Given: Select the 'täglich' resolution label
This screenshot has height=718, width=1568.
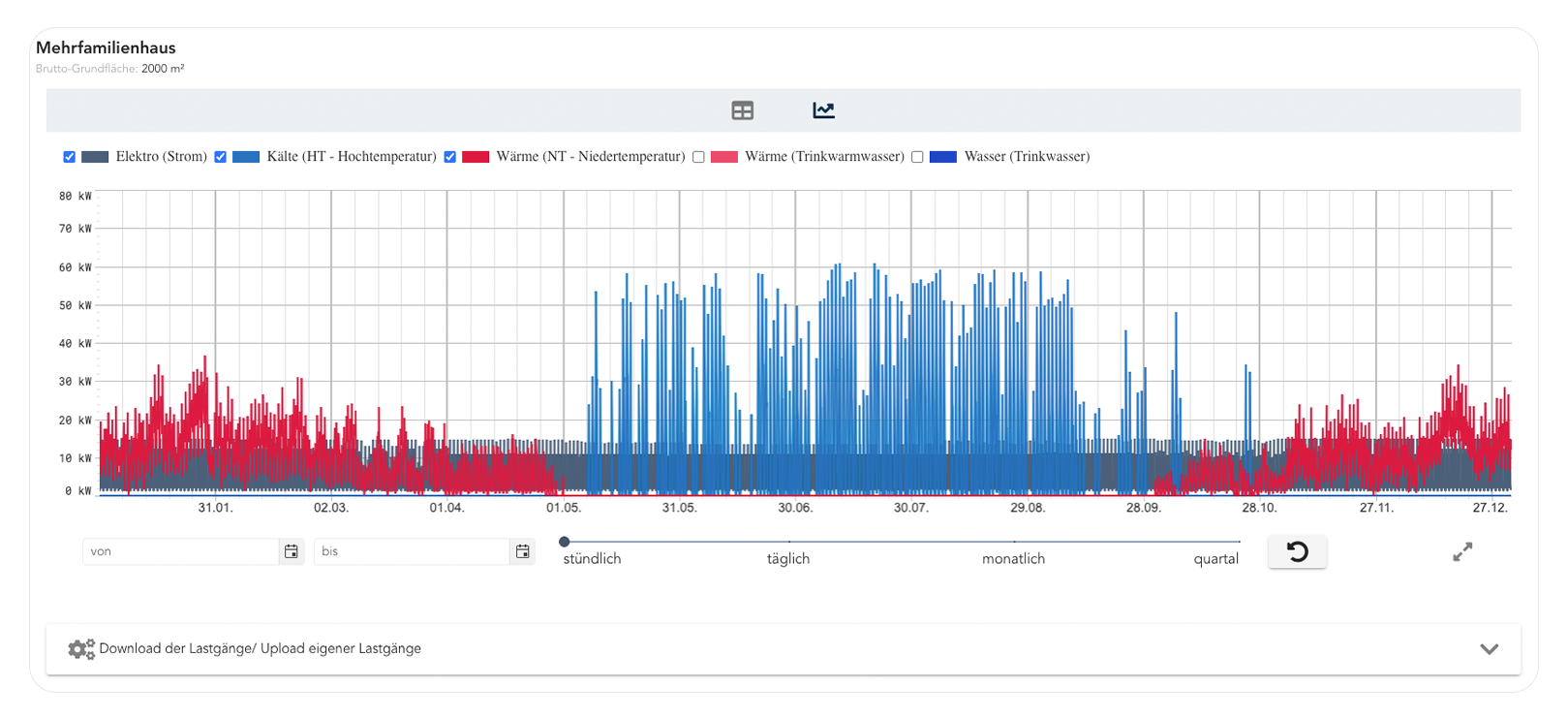Looking at the screenshot, I should pyautogui.click(x=788, y=559).
